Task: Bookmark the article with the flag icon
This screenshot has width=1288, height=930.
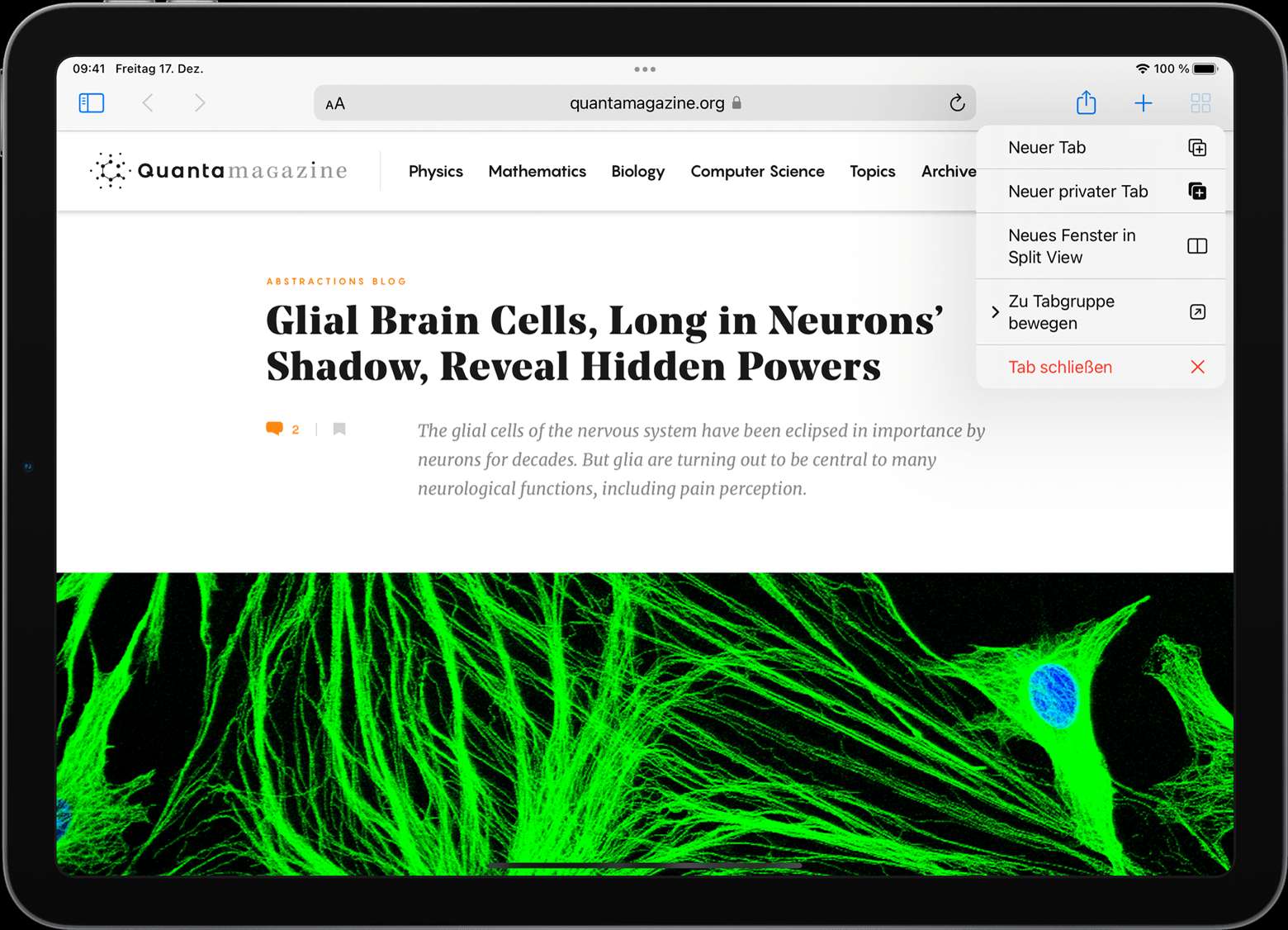Action: [339, 429]
